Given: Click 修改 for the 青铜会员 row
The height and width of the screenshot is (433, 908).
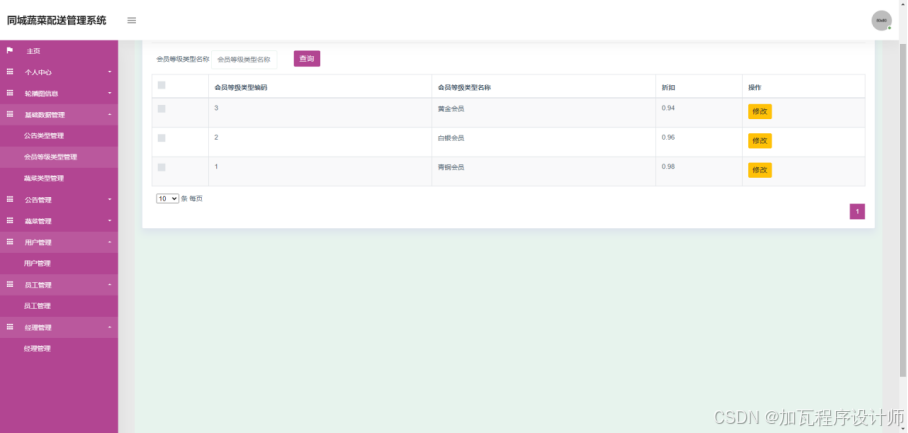Looking at the screenshot, I should tap(760, 170).
